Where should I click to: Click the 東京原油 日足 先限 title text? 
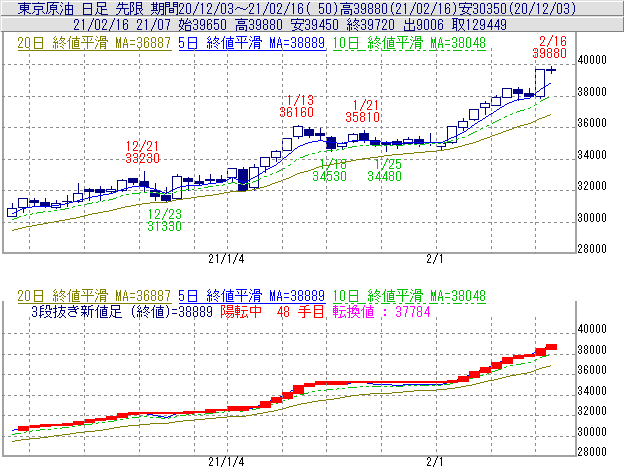pos(83,8)
